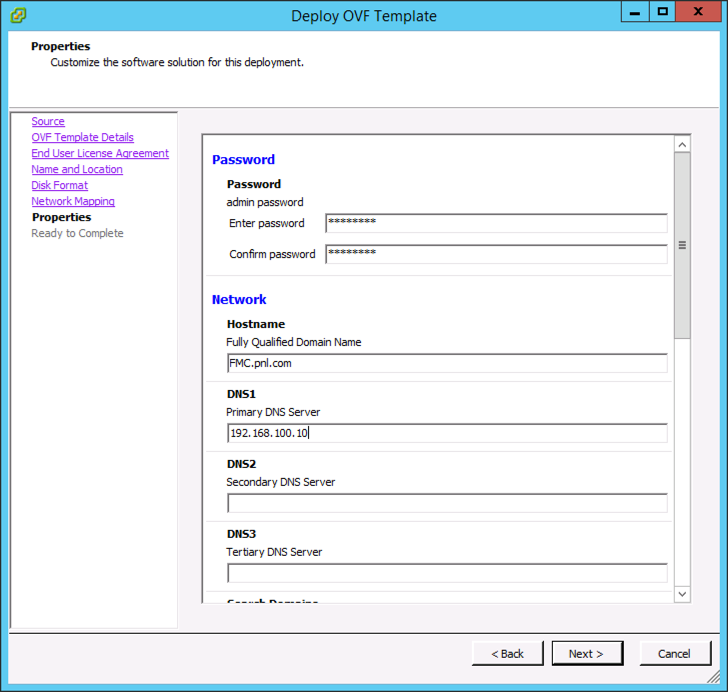Click the DNS3 label

(x=241, y=534)
